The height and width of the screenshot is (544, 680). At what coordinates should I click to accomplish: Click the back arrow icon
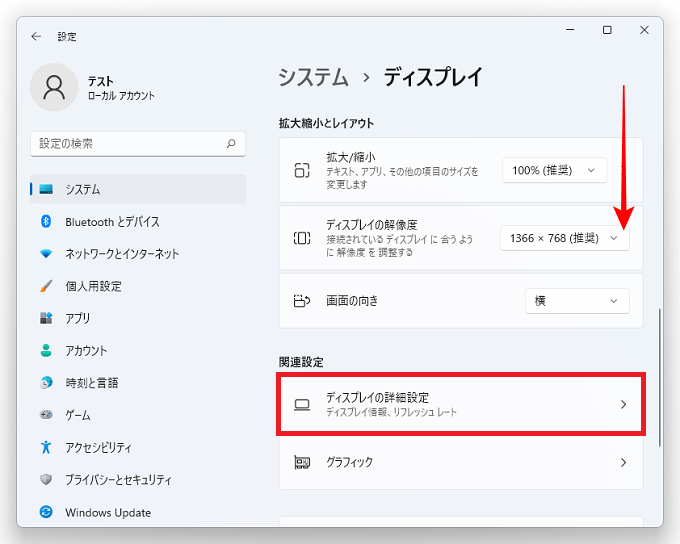click(x=36, y=36)
